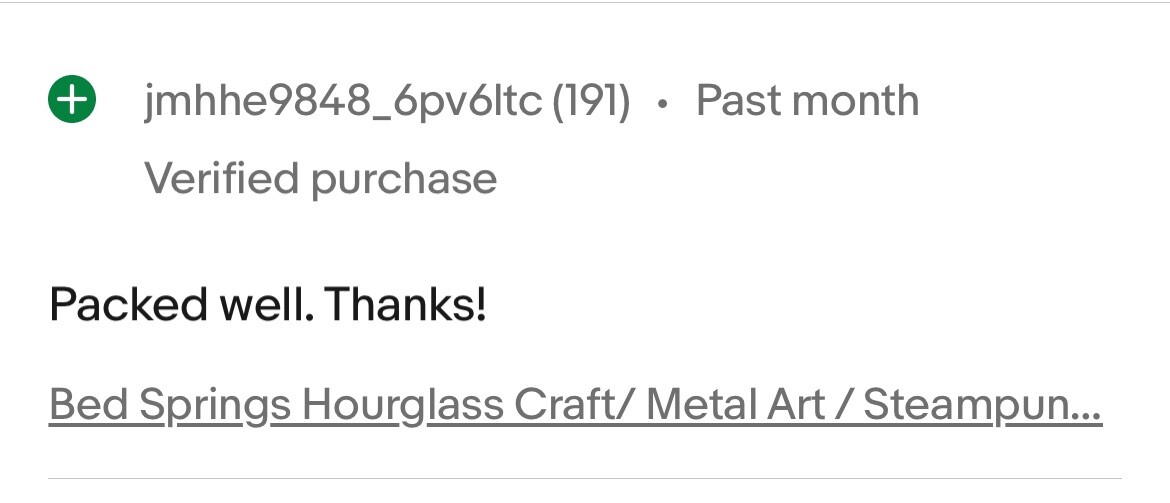Click the 'Past month' timestamp

[x=807, y=101]
